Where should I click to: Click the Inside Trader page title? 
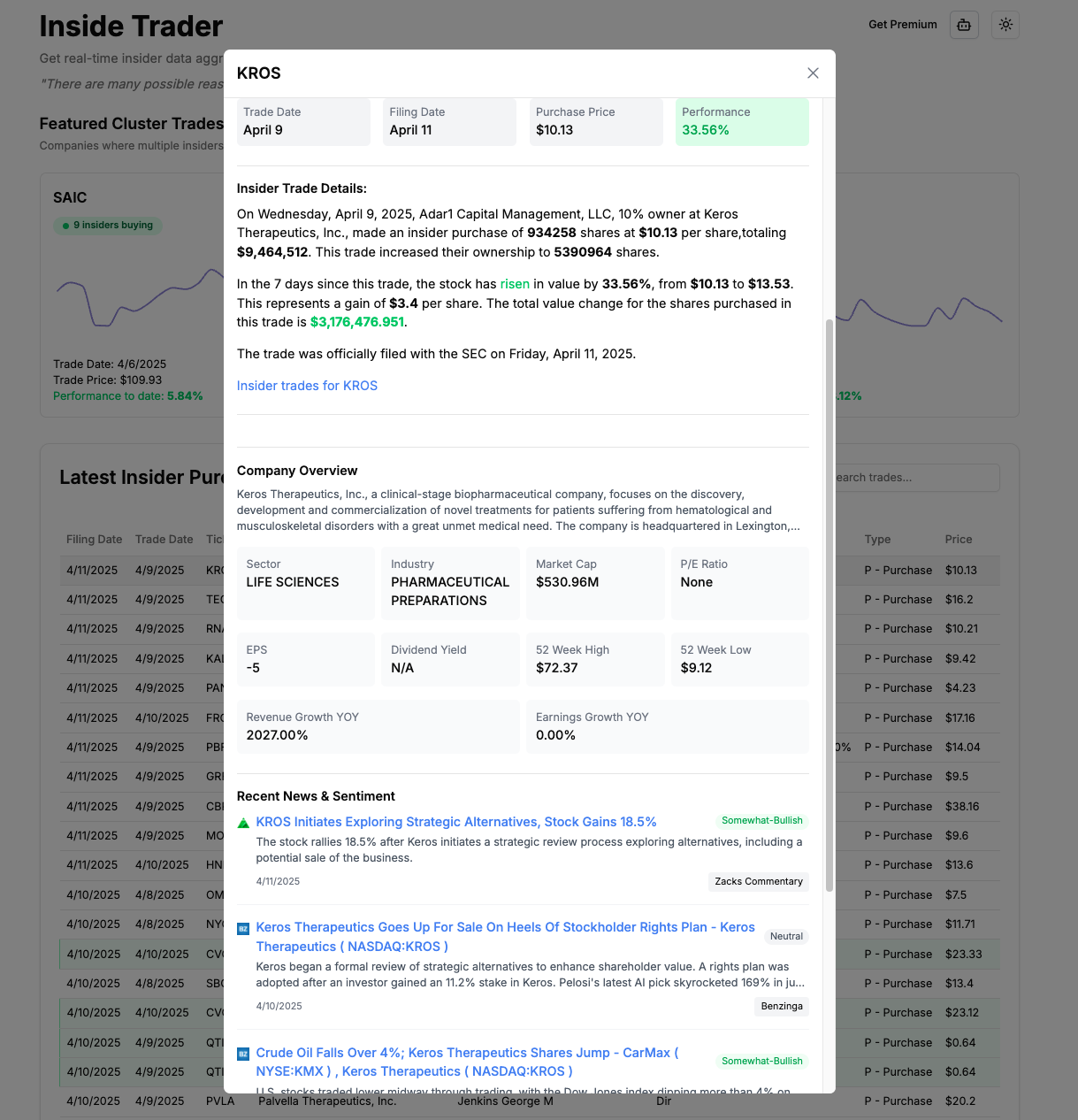pos(131,27)
